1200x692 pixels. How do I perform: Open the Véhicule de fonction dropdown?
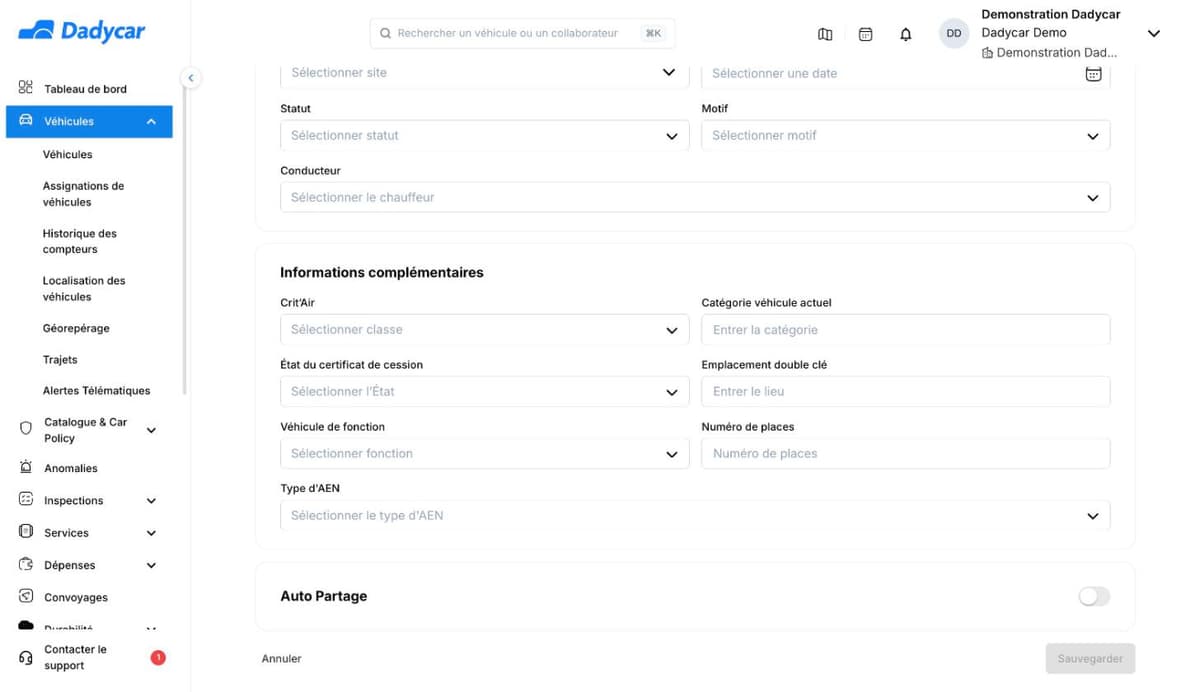485,454
